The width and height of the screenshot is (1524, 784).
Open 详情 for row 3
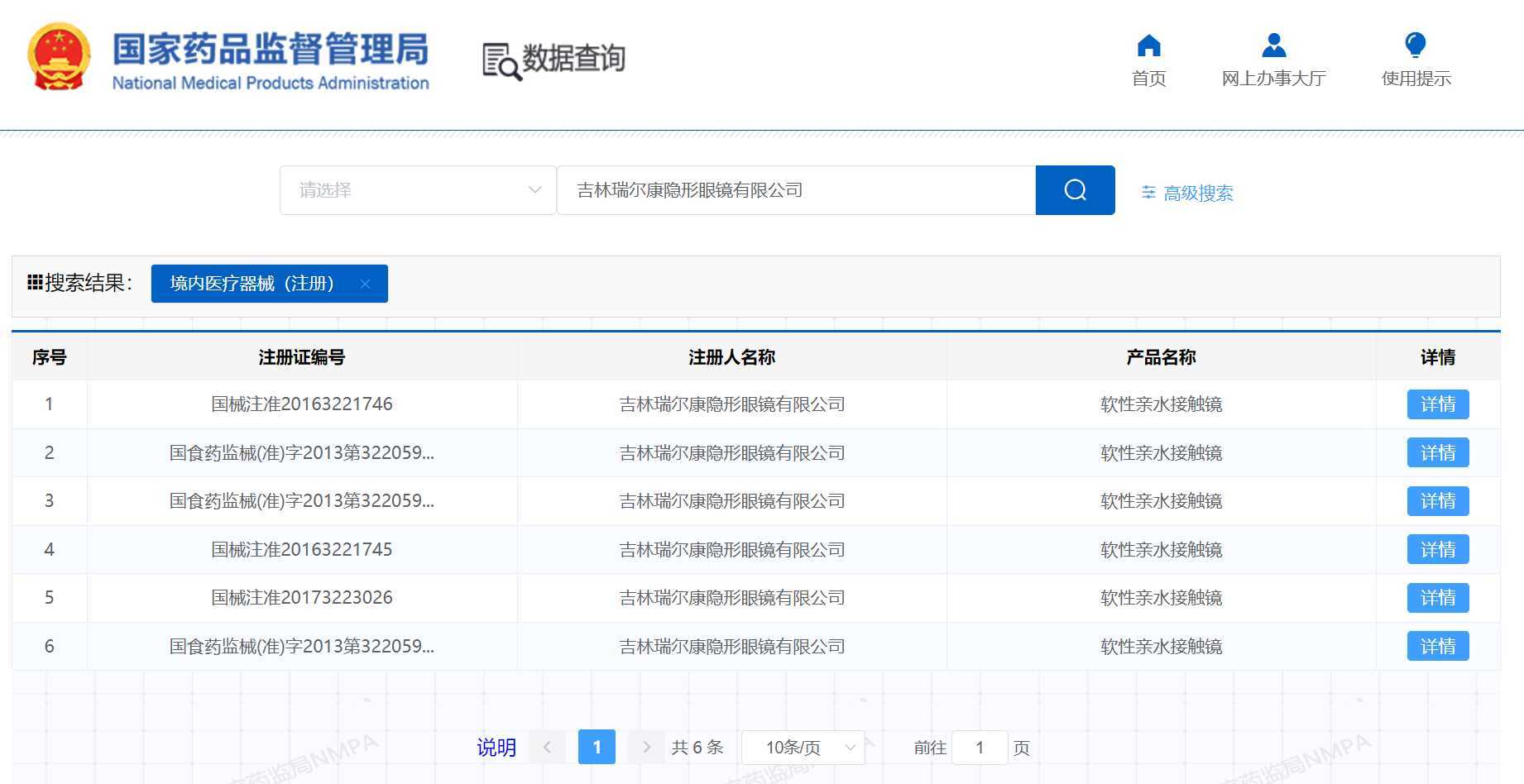1438,501
